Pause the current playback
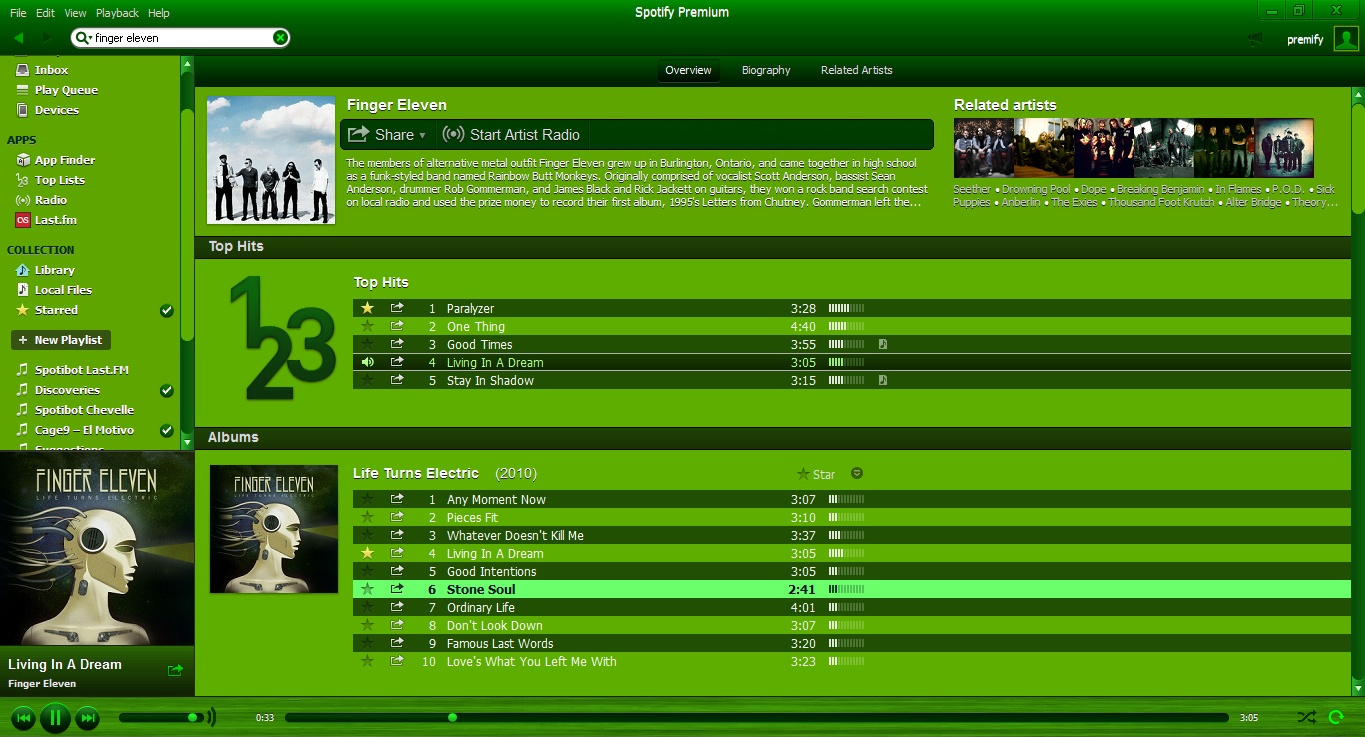The image size is (1365, 737). (x=55, y=717)
